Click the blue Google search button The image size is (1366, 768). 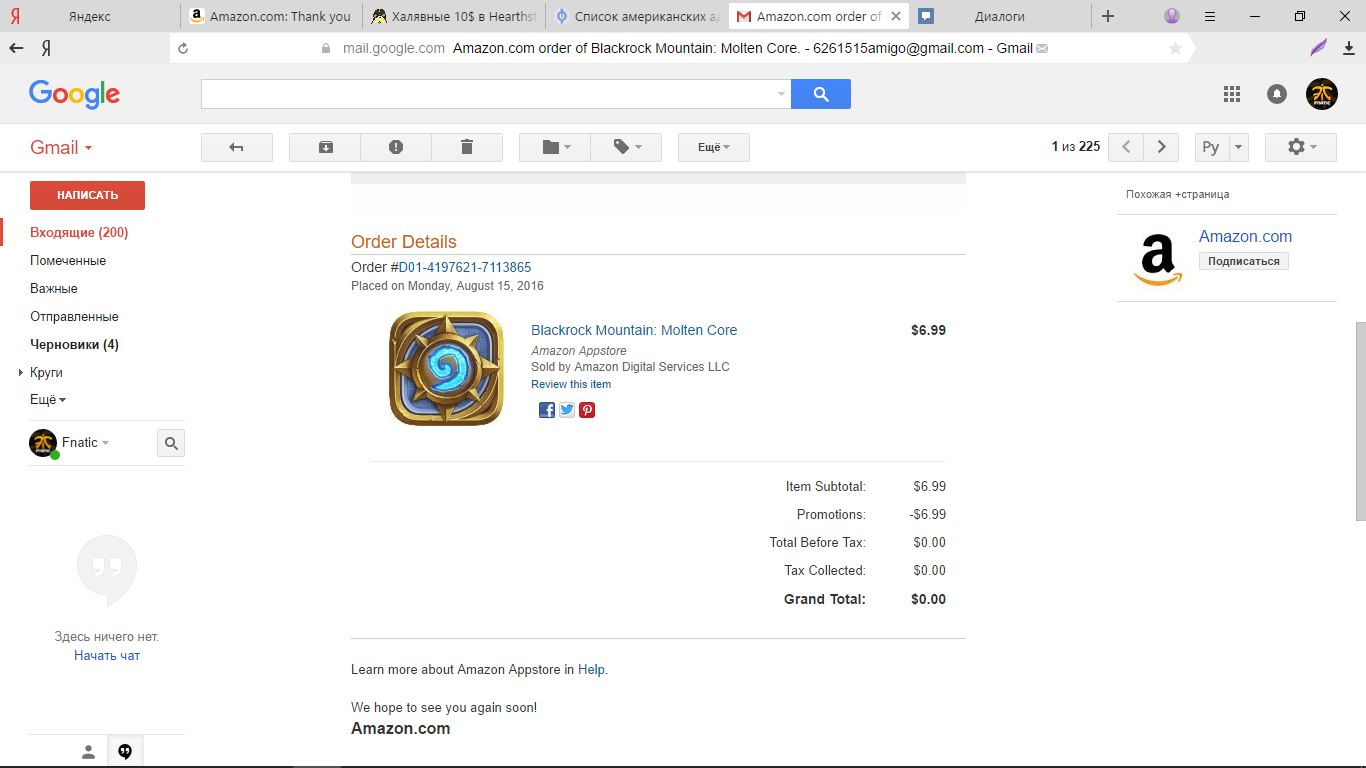pos(821,94)
